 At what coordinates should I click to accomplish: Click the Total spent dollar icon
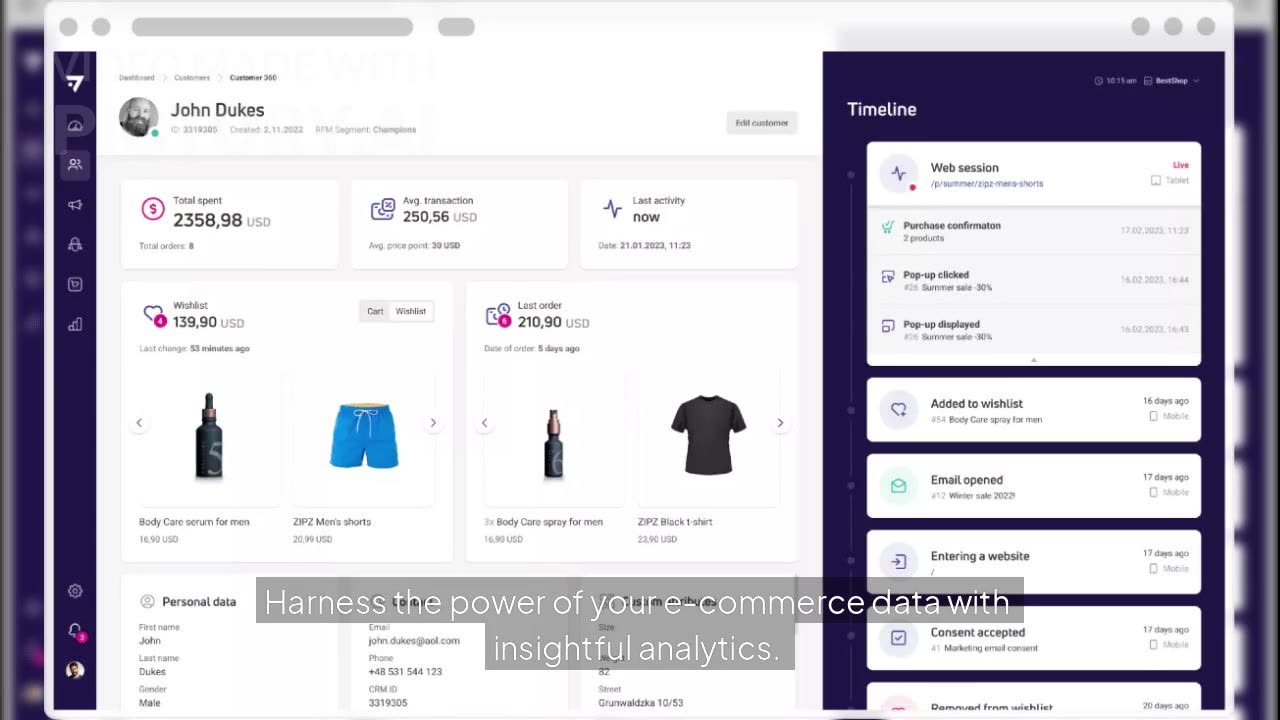coord(152,208)
